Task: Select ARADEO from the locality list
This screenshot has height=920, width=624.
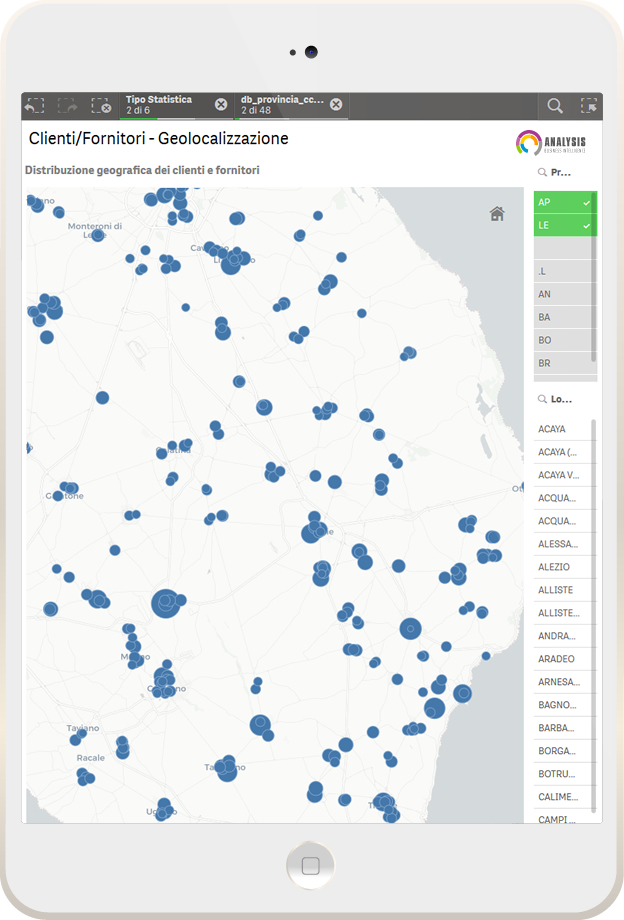Action: [562, 659]
